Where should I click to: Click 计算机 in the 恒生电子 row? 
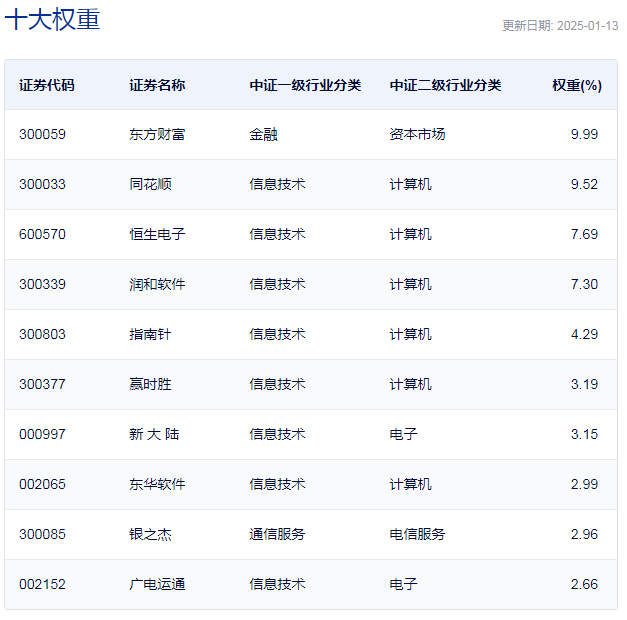(x=410, y=234)
